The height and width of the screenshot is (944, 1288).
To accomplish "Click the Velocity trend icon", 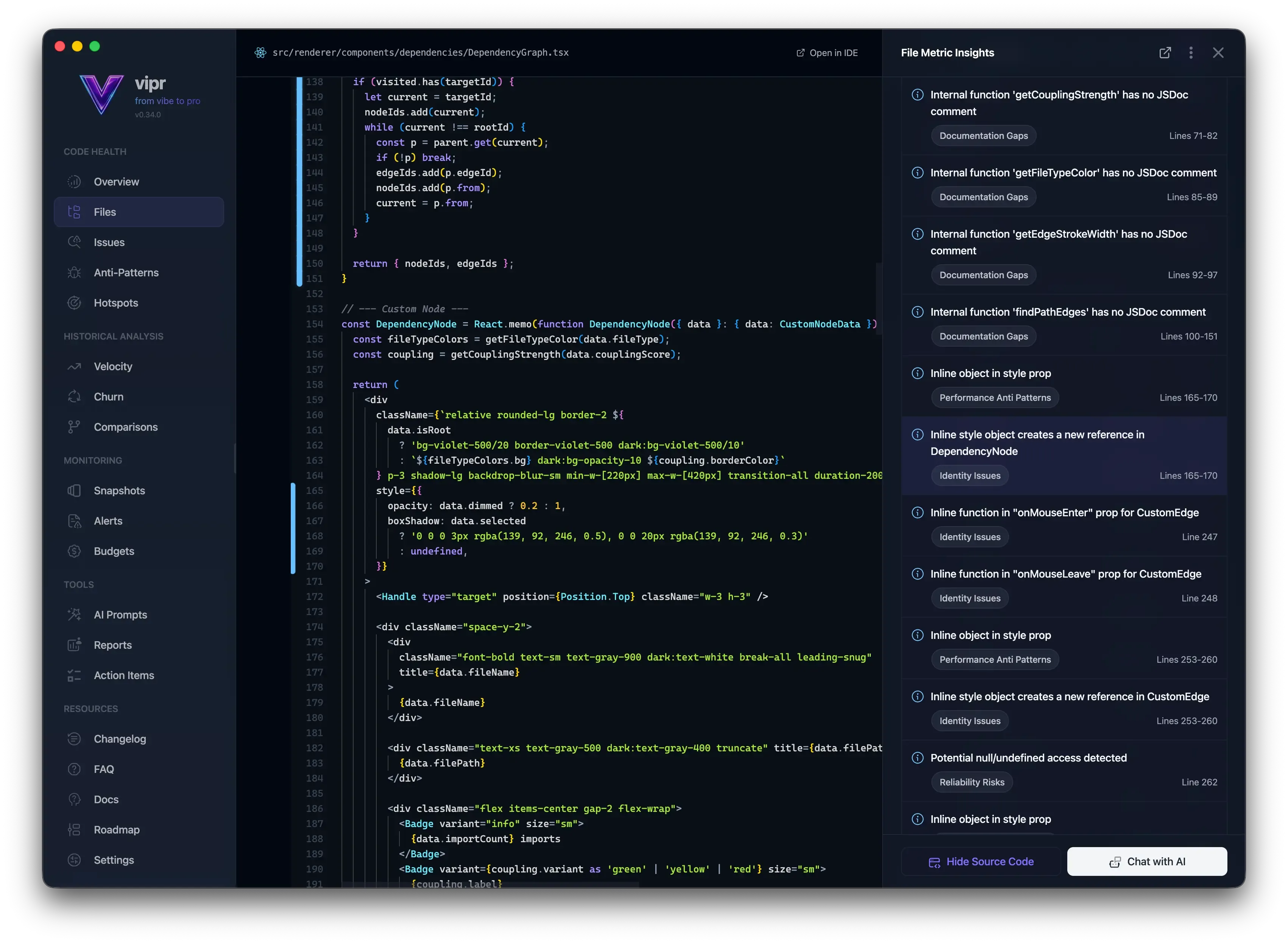I will [x=74, y=366].
